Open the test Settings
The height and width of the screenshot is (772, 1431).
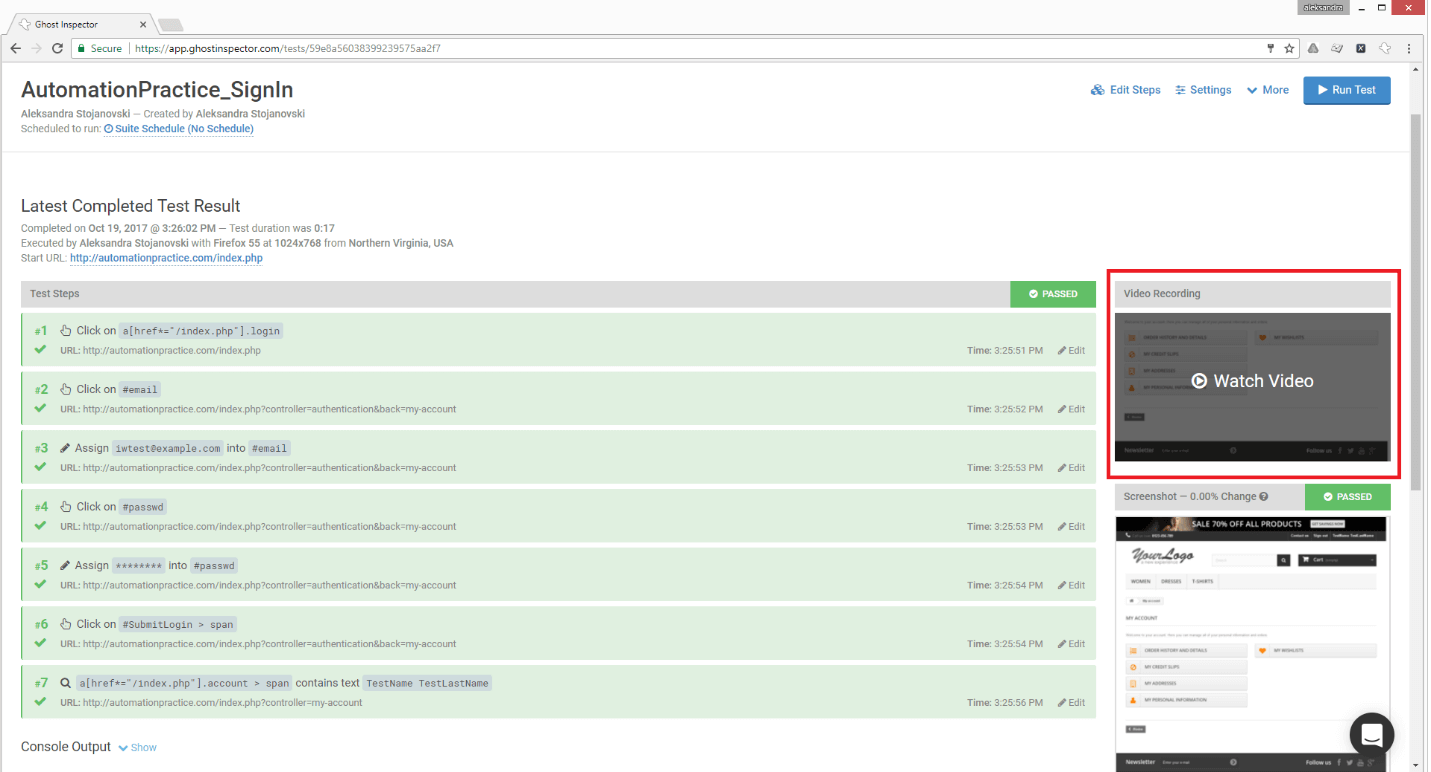[x=1204, y=90]
